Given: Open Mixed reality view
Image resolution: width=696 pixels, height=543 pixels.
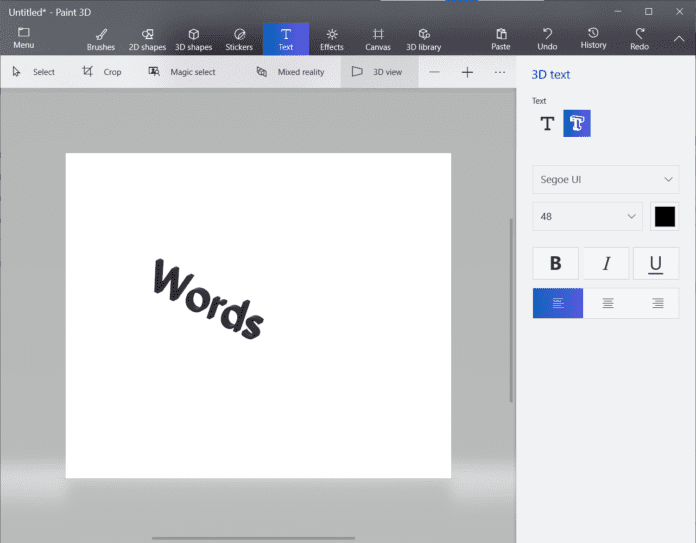Looking at the screenshot, I should click(x=290, y=72).
